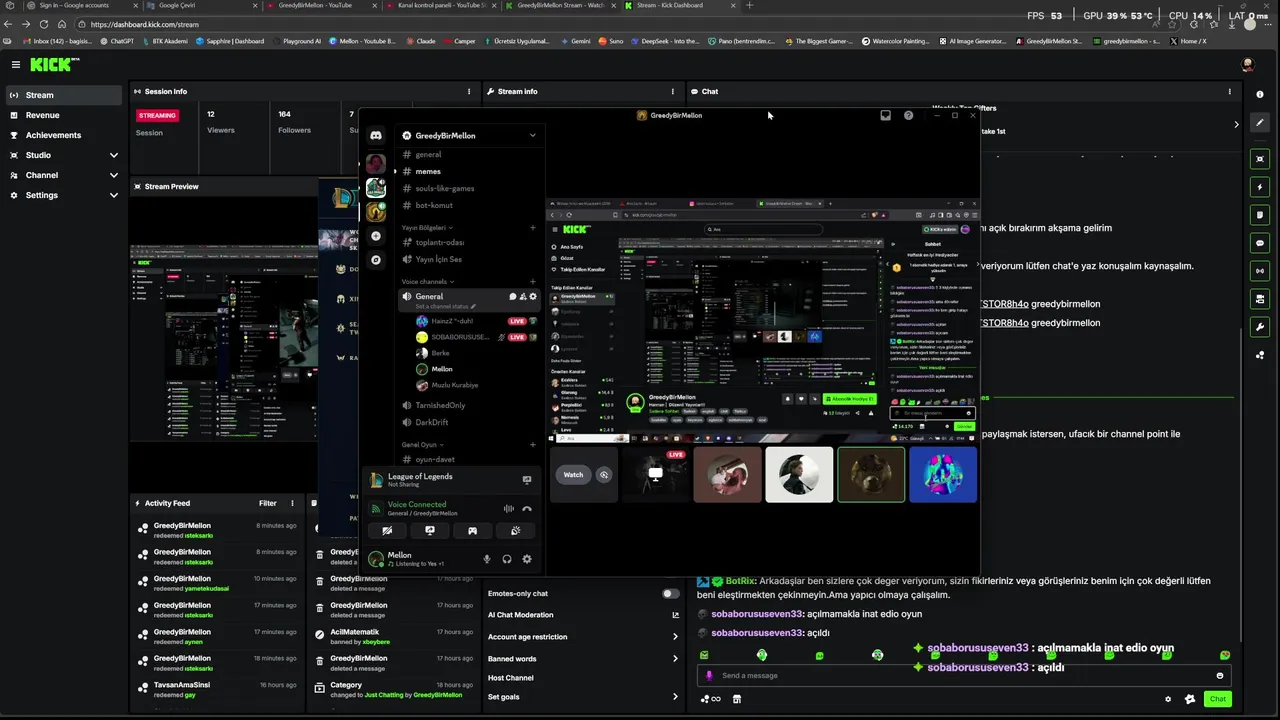
Task: Click Watch button on Discord stream
Action: pyautogui.click(x=573, y=475)
